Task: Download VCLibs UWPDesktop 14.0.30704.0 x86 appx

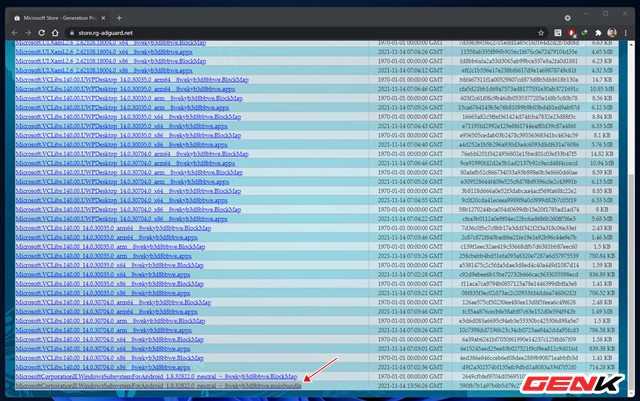Action: 122,219
